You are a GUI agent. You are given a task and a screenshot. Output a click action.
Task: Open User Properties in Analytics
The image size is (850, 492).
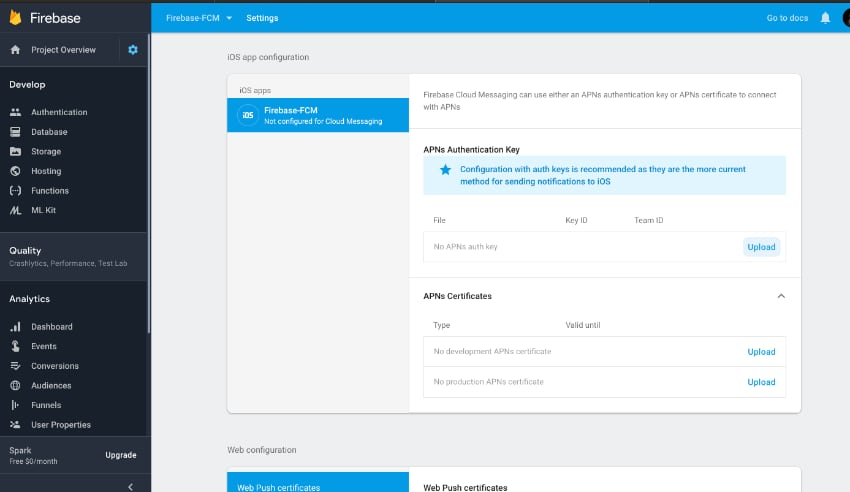tap(61, 425)
